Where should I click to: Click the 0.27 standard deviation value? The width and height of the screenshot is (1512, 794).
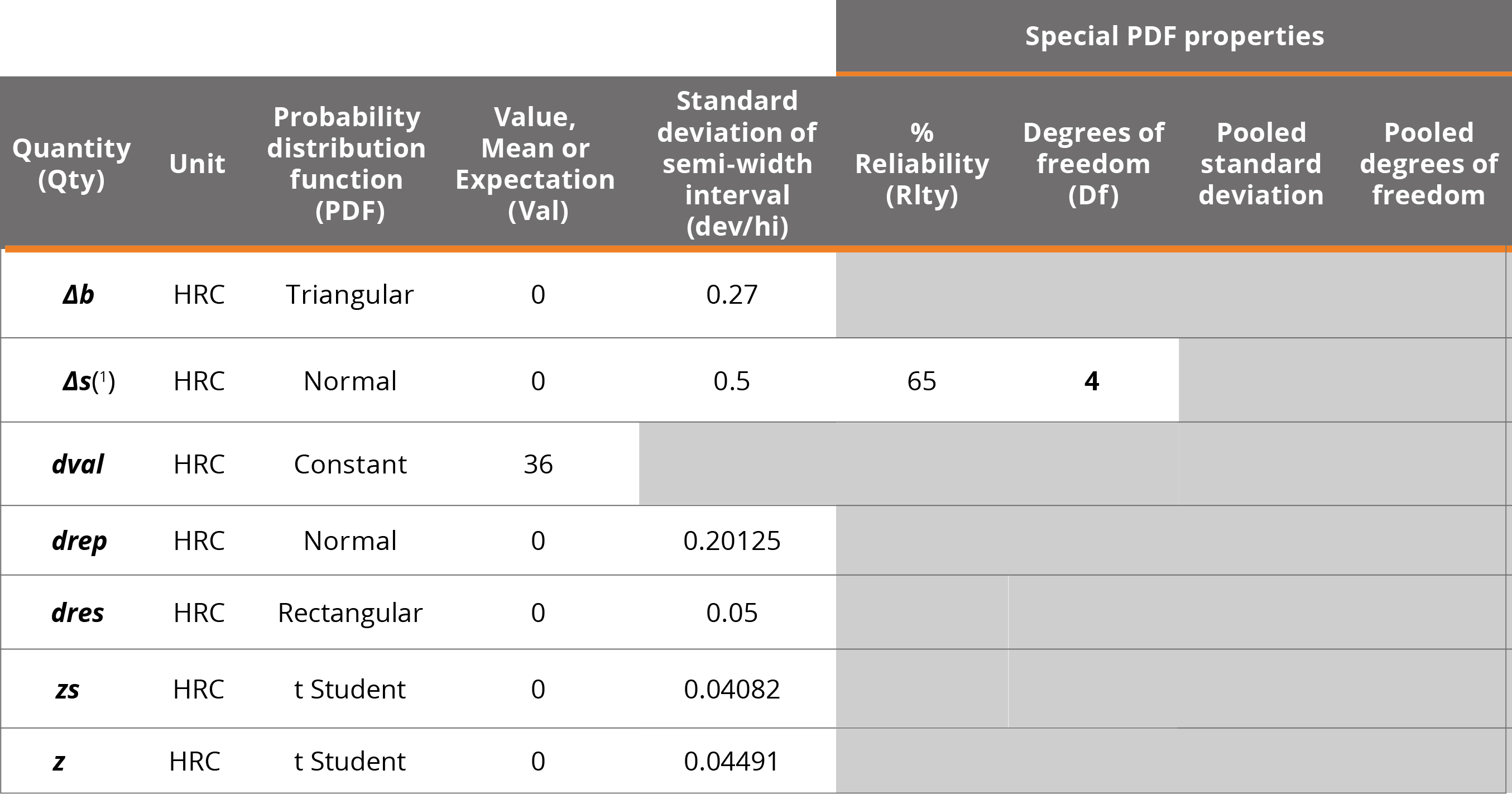pos(731,294)
